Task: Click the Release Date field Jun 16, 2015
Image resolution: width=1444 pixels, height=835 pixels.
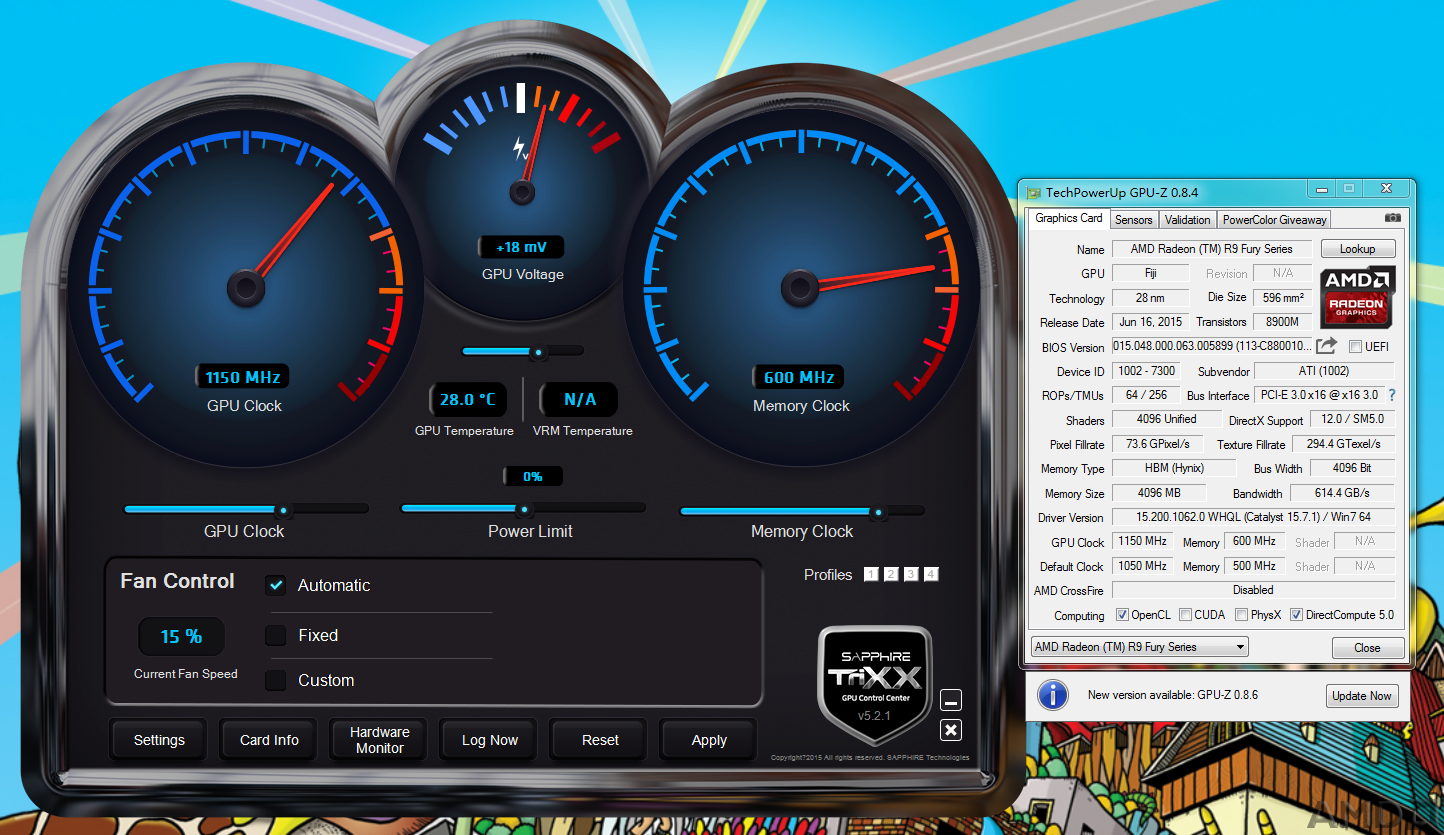Action: (x=1150, y=322)
